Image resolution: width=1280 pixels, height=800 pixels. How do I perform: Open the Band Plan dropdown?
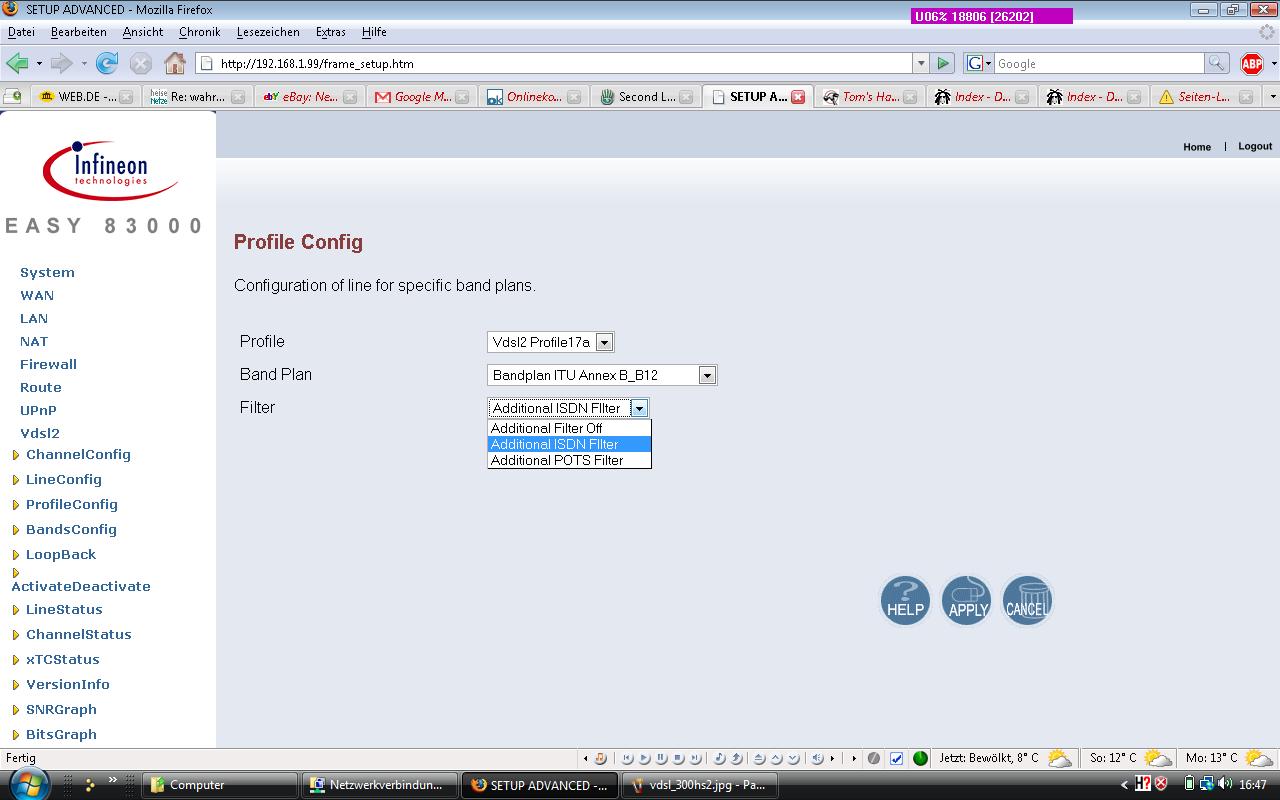tap(602, 375)
